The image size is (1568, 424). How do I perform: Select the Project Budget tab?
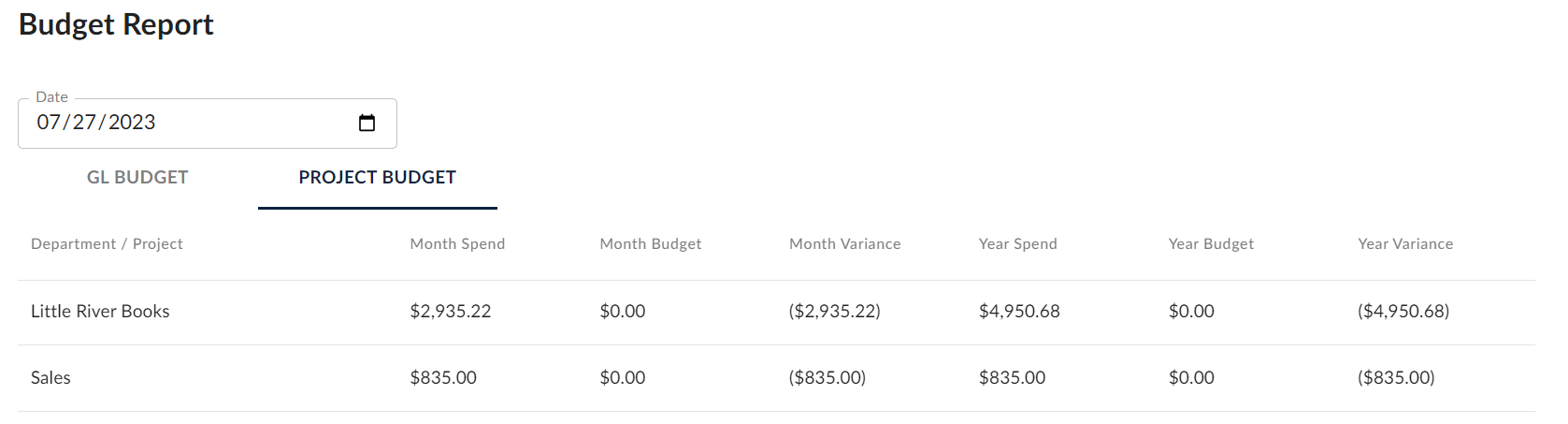point(377,178)
